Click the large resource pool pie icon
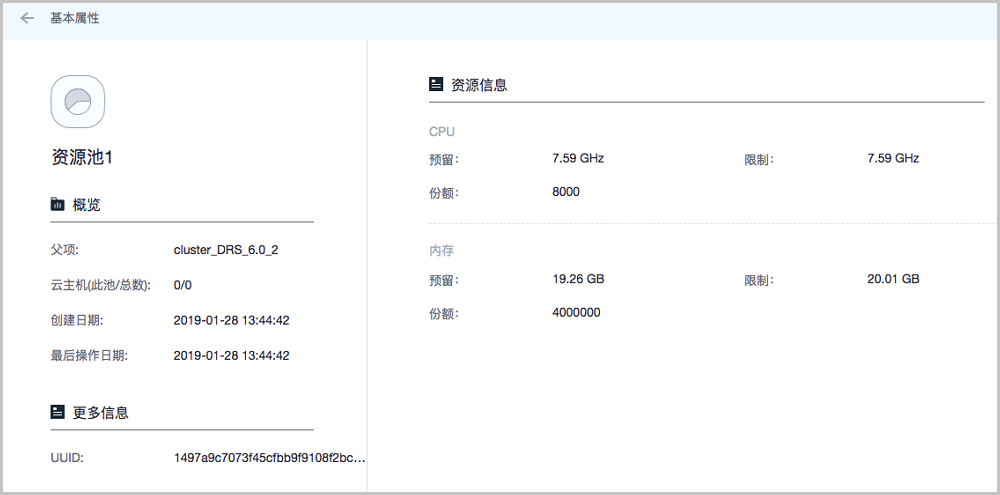 point(78,102)
